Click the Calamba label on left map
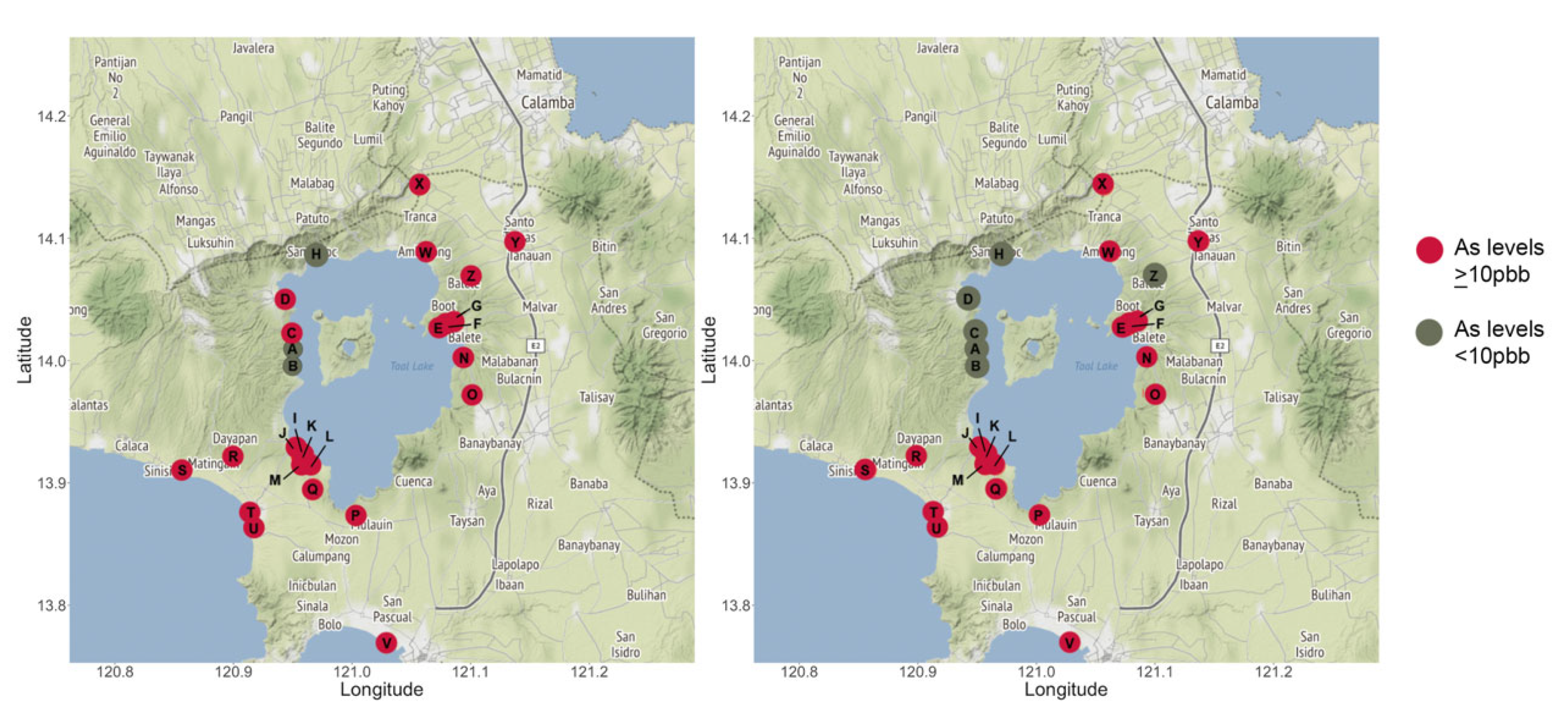This screenshot has width=1568, height=710. tap(547, 102)
